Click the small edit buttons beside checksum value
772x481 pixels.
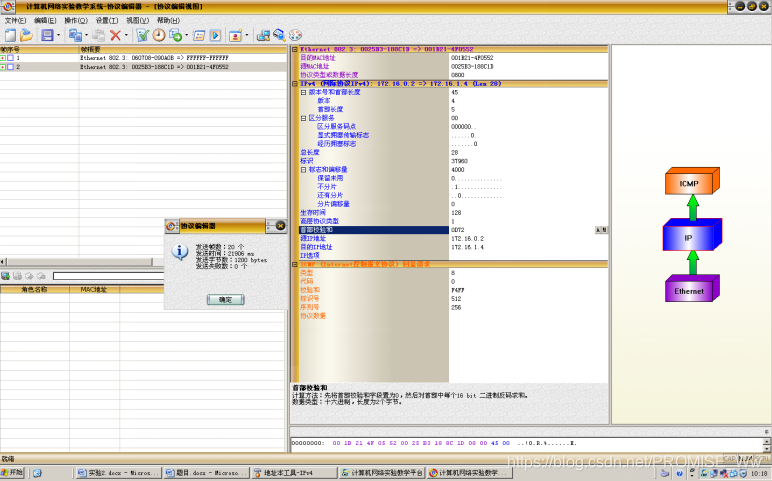tap(601, 230)
